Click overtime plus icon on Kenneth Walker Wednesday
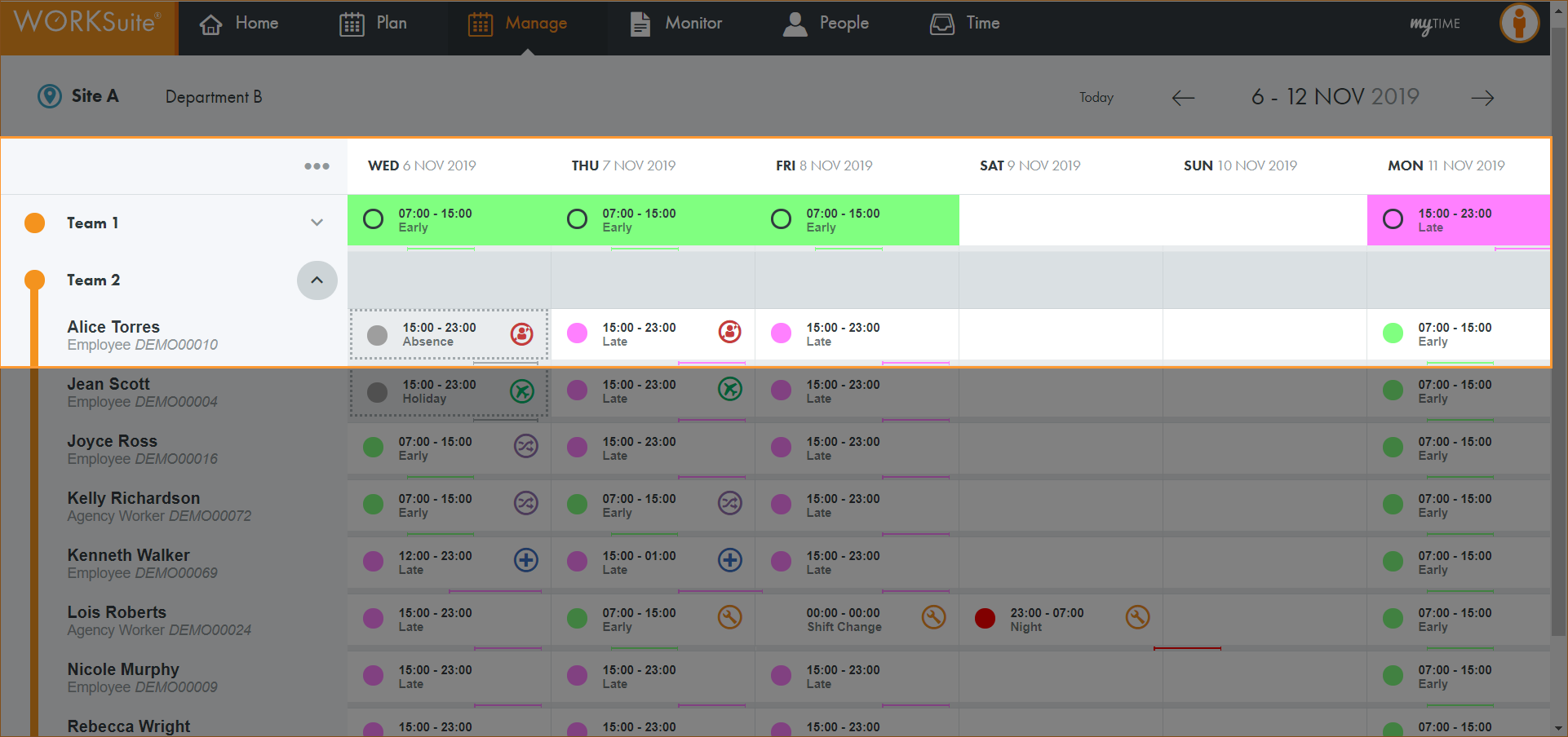 [526, 560]
